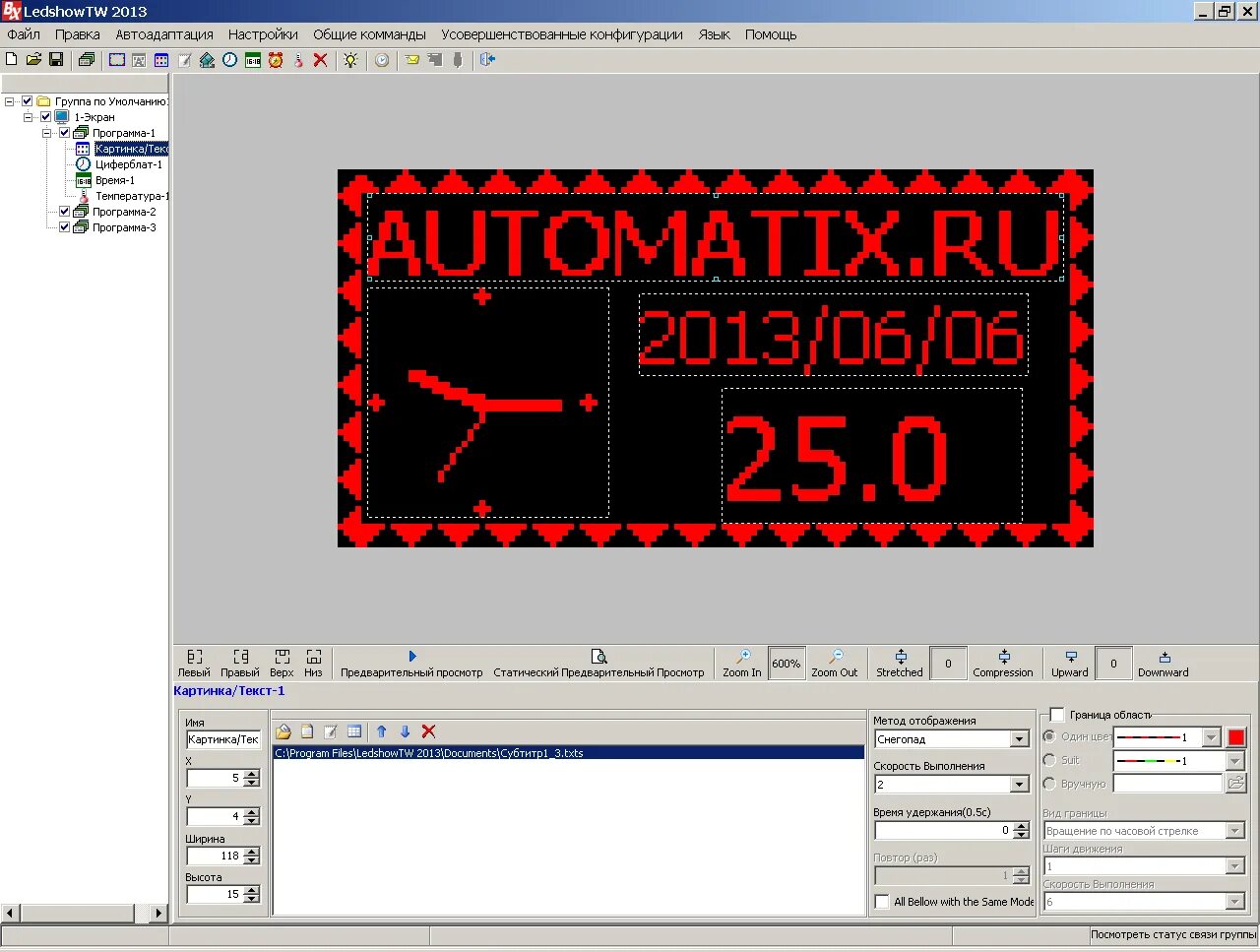Screen dimensions: 1260x952
Task: Open the Общие команды menu
Action: click(x=370, y=34)
